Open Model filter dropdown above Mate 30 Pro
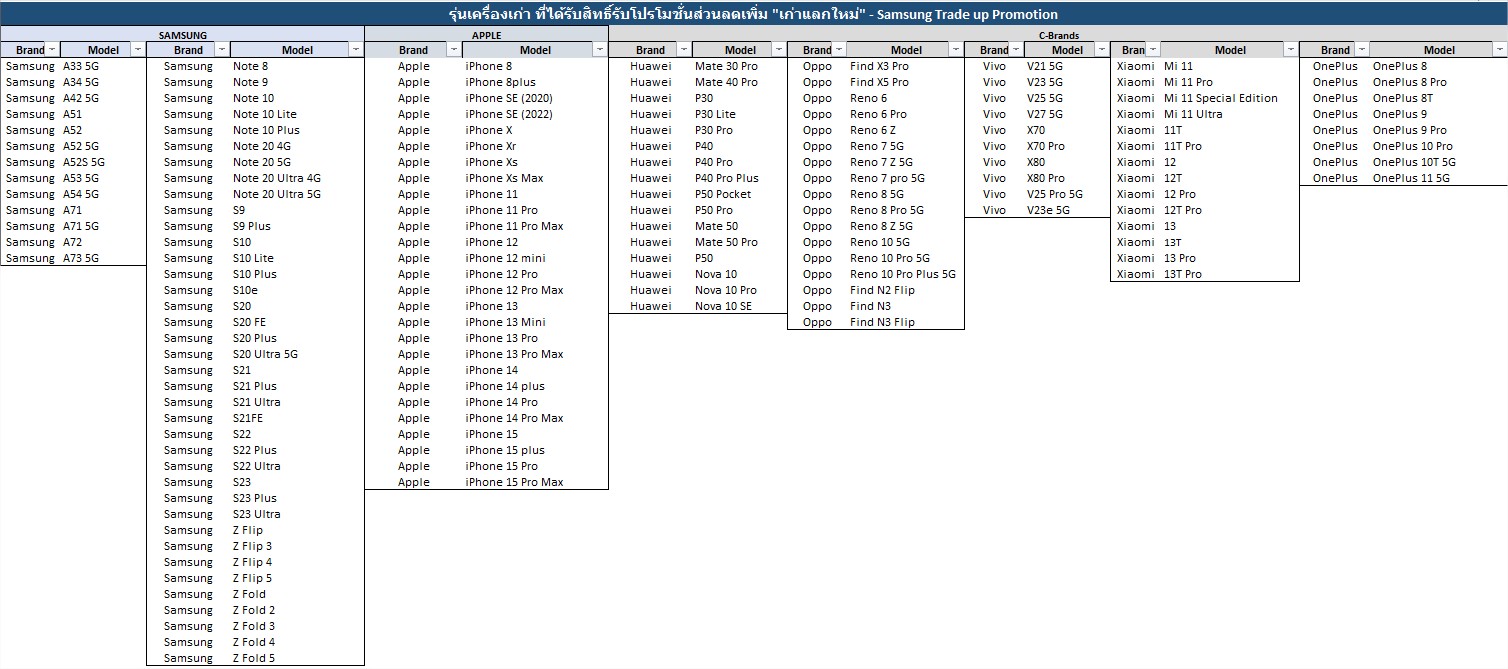Image resolution: width=1508 pixels, height=669 pixels. (779, 50)
